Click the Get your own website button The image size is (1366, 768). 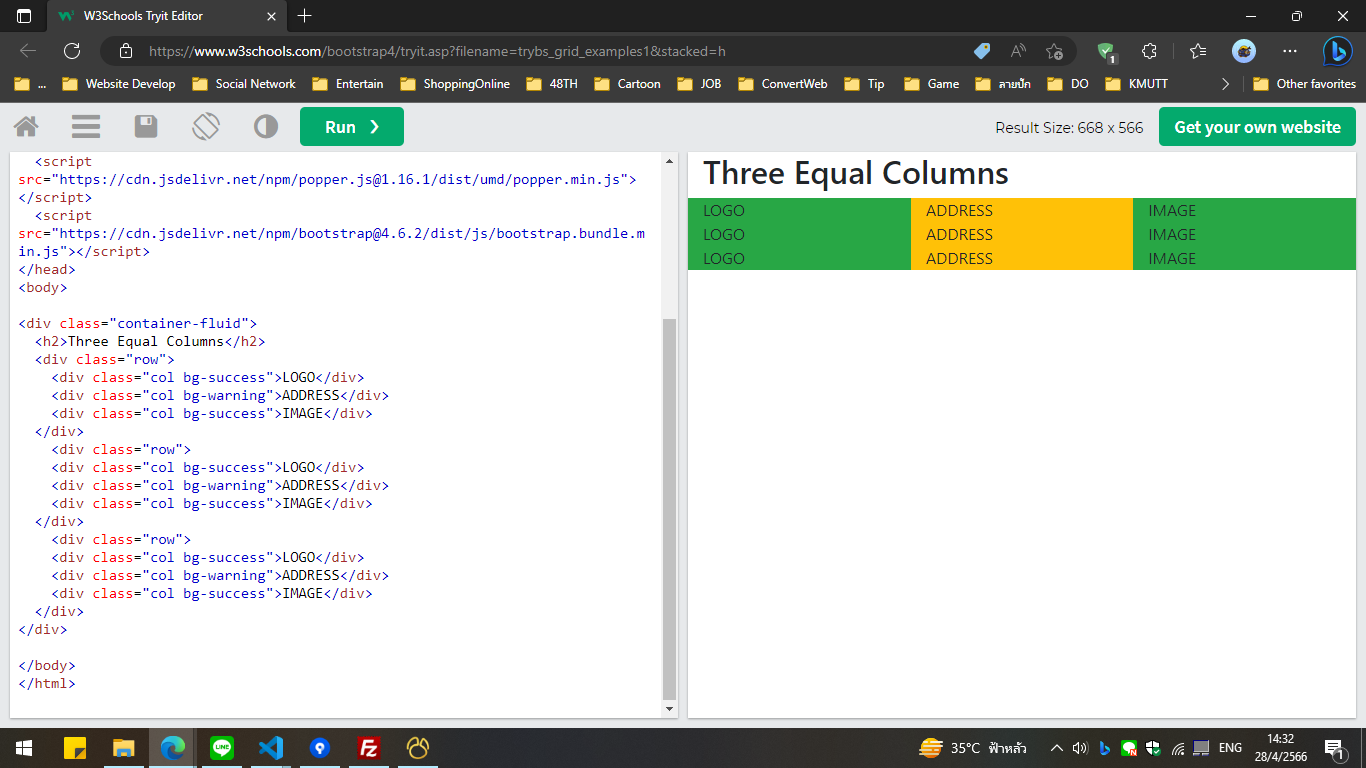point(1257,127)
